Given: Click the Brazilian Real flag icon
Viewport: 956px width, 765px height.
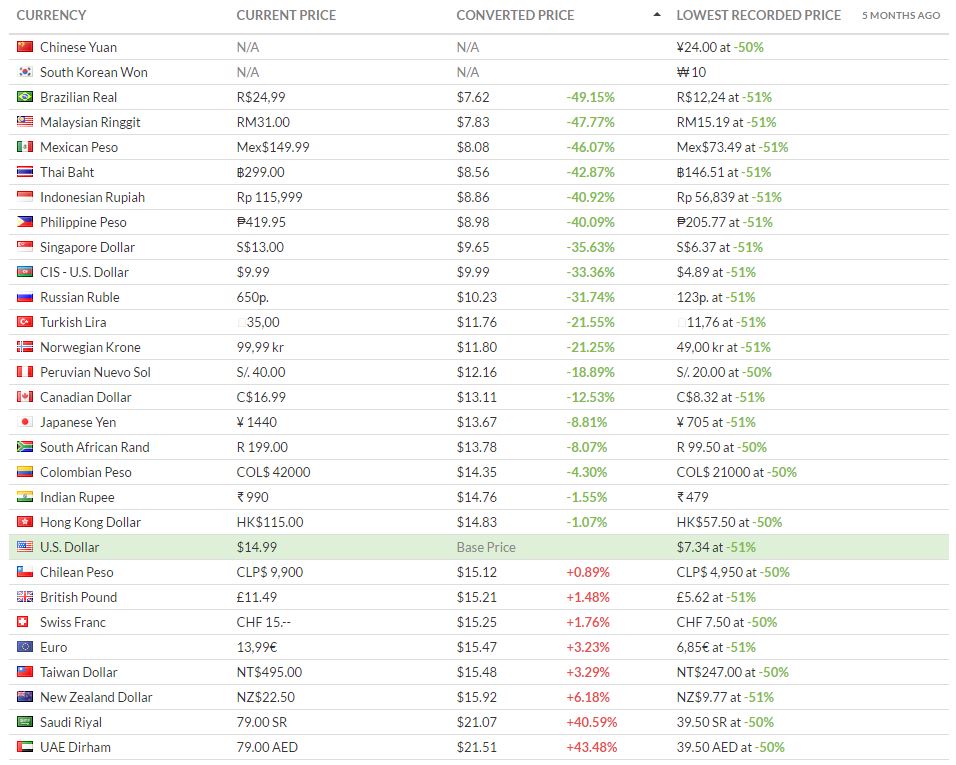Looking at the screenshot, I should click(25, 97).
